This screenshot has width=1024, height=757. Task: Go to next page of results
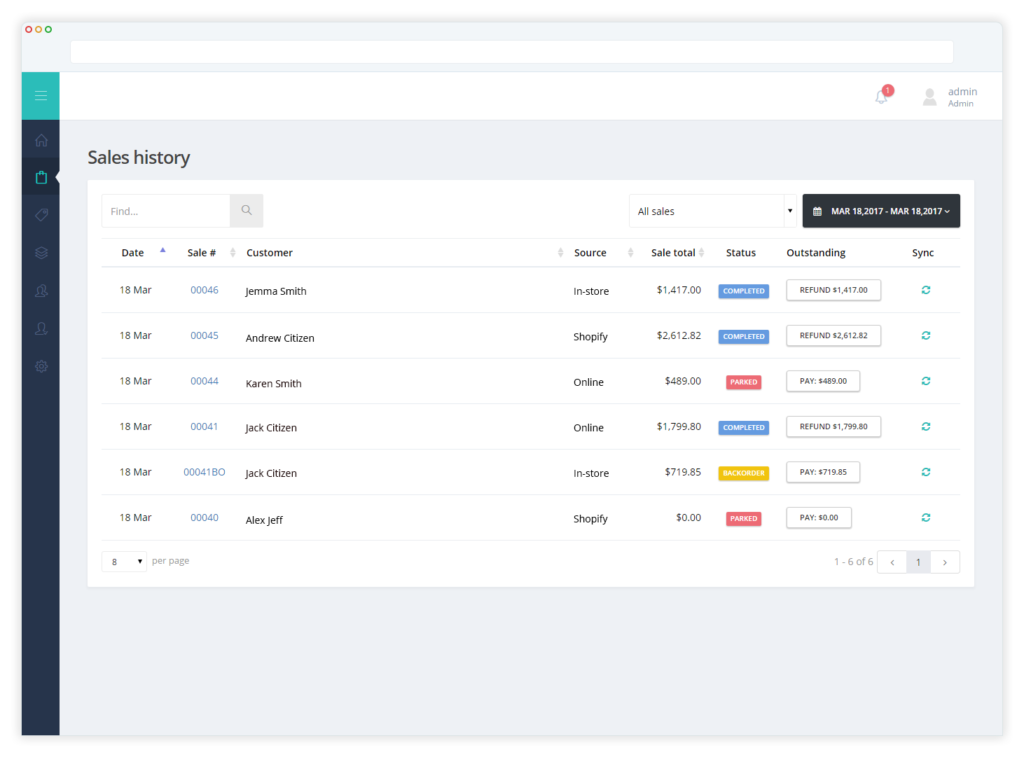(945, 562)
